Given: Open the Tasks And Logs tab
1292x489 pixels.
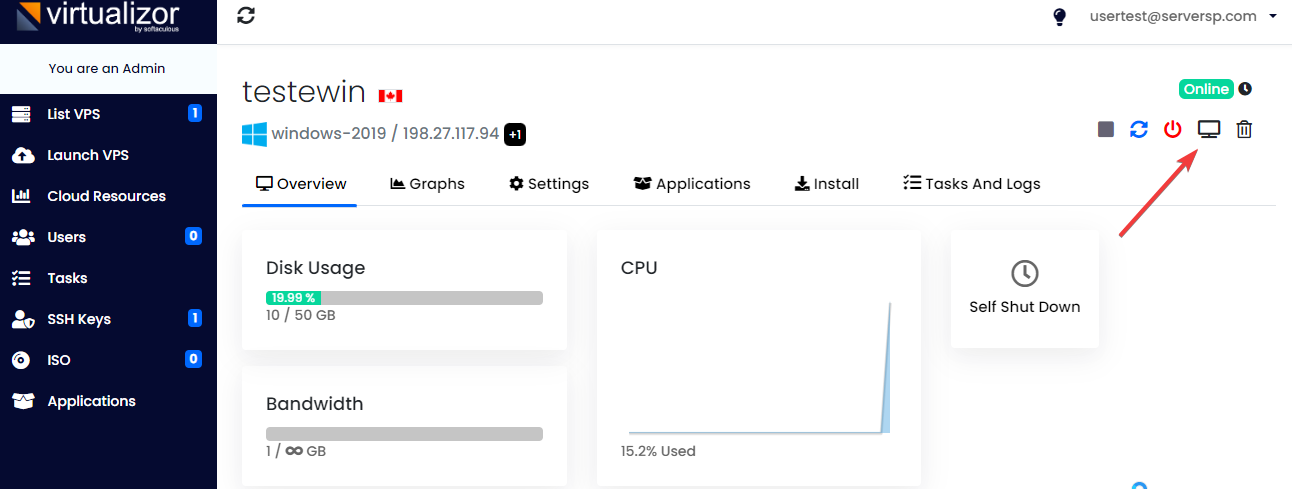Looking at the screenshot, I should [971, 184].
